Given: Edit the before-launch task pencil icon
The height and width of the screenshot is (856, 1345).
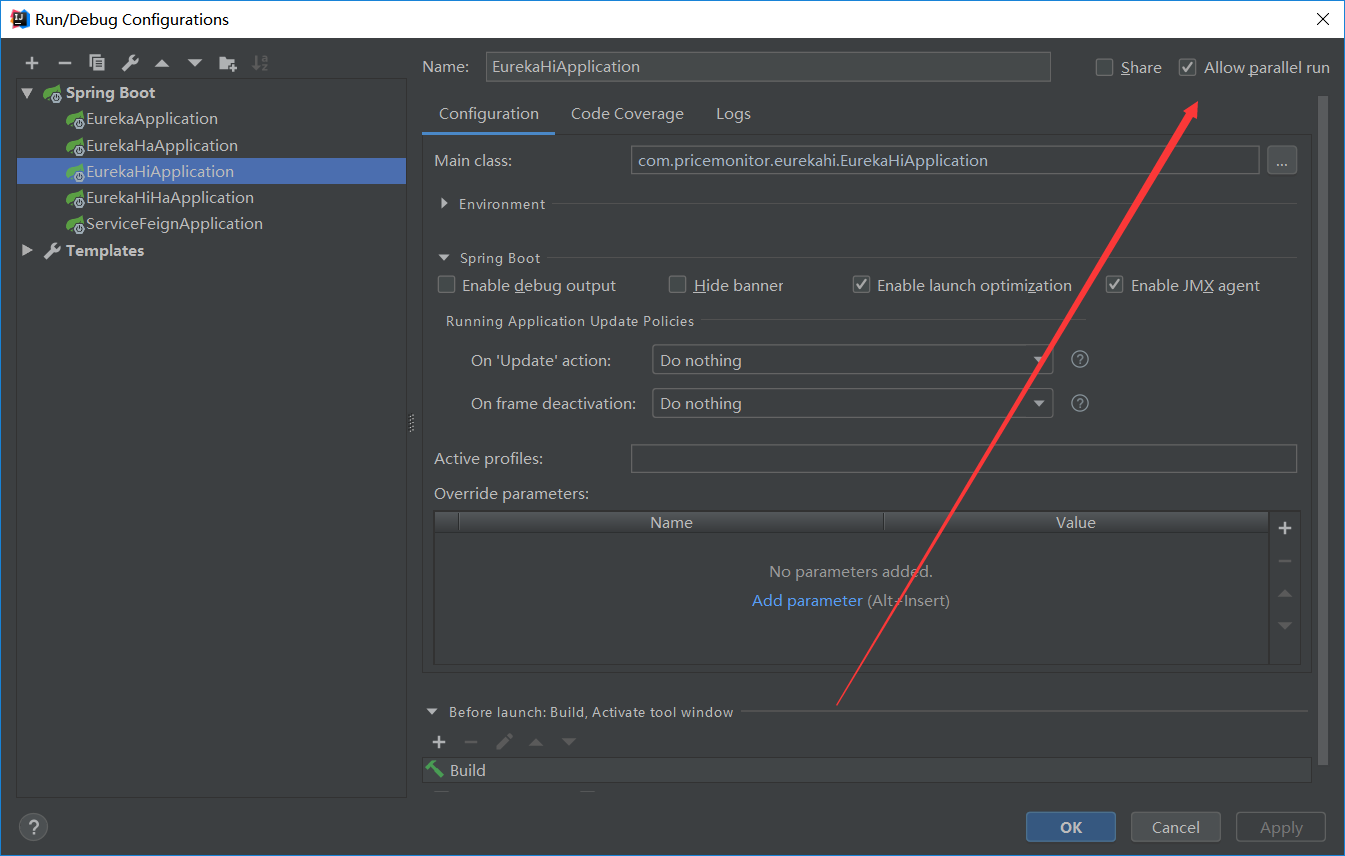Looking at the screenshot, I should [504, 742].
